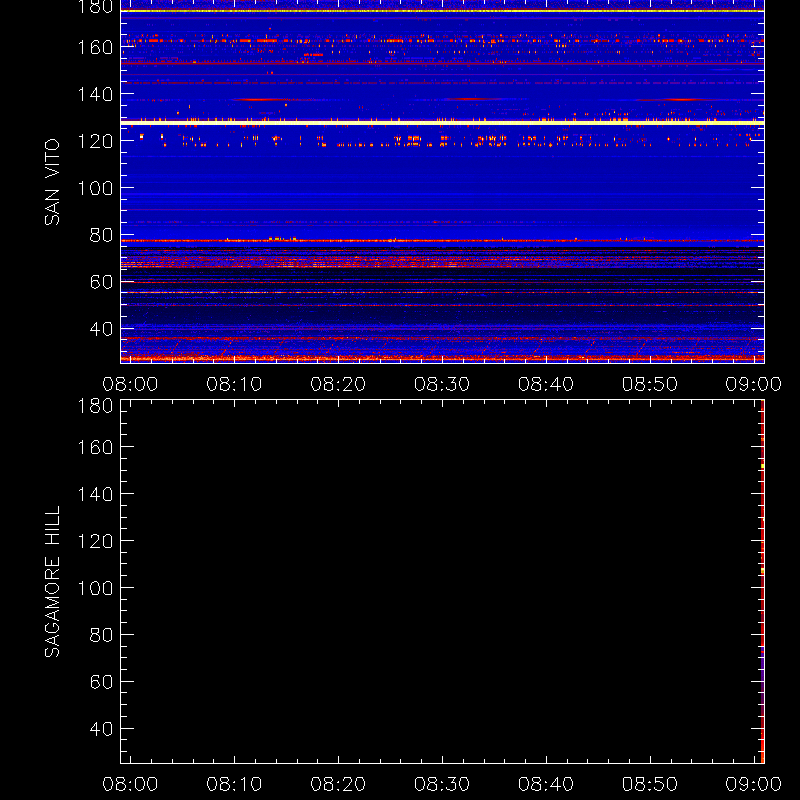Click the 80 label on SAGAMORE HILL axis

point(101,635)
